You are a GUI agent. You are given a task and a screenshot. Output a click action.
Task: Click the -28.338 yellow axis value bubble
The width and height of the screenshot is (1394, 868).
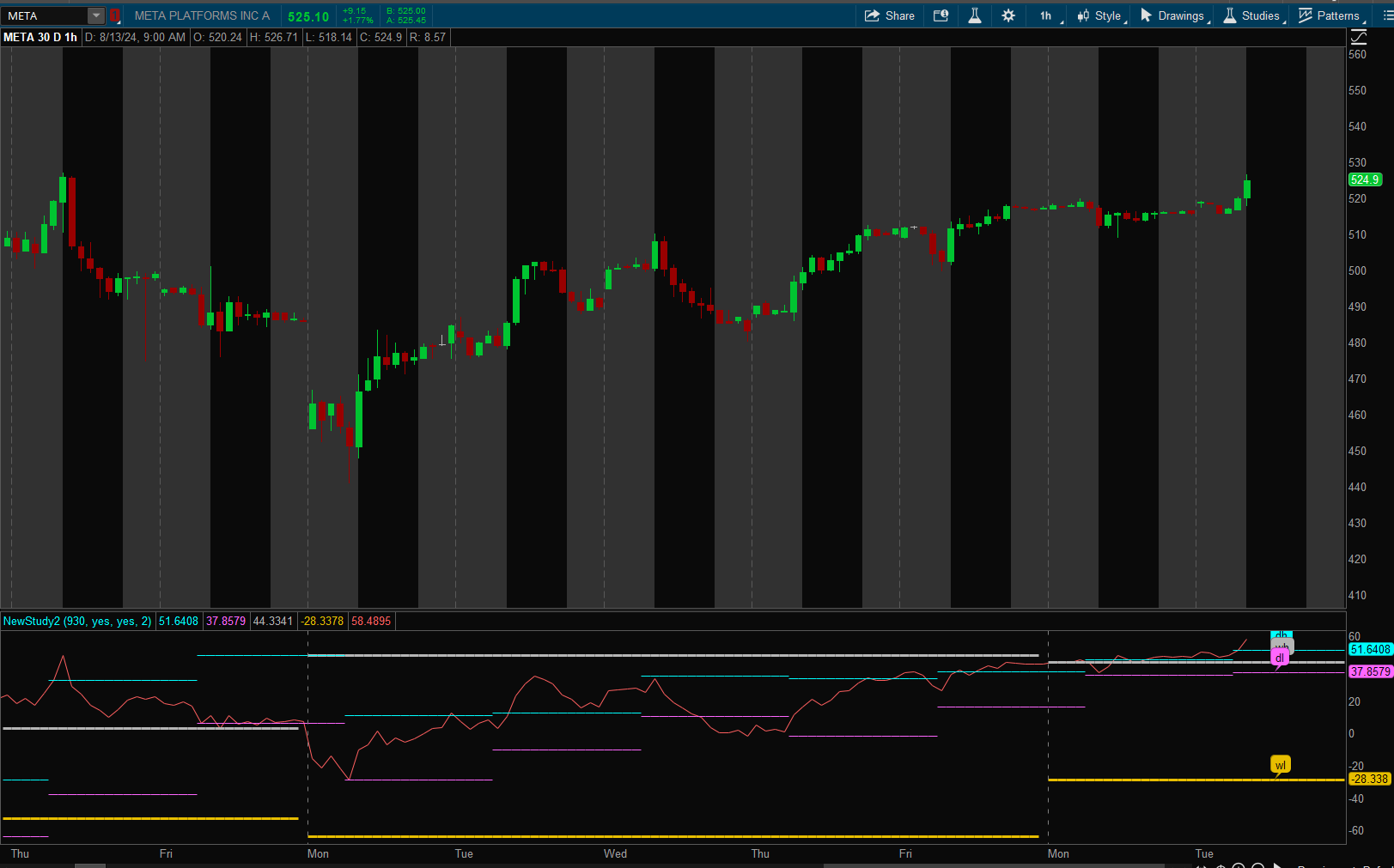click(x=1369, y=779)
